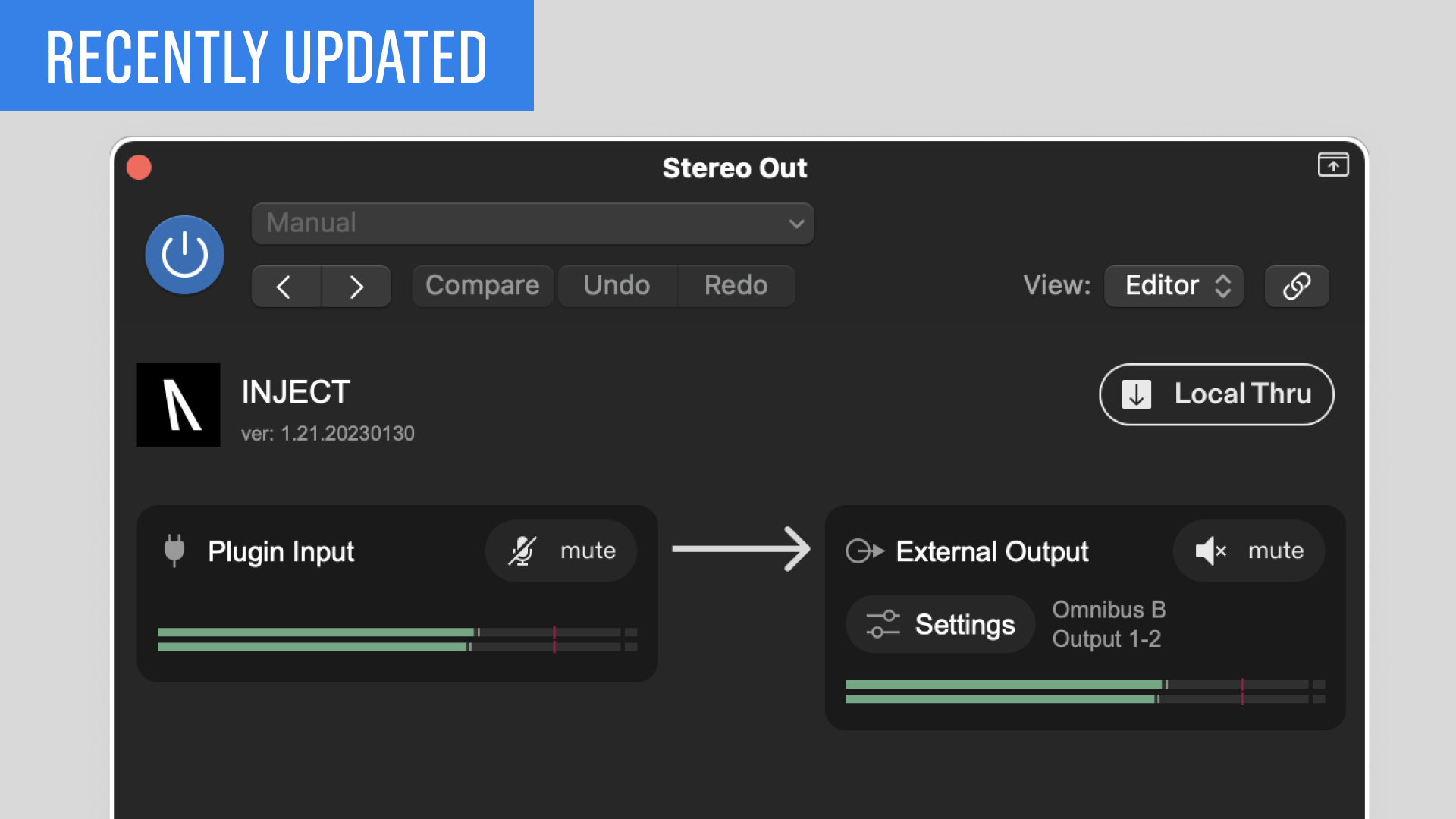Toggle the blue plugin power button
This screenshot has height=819, width=1456.
(184, 255)
